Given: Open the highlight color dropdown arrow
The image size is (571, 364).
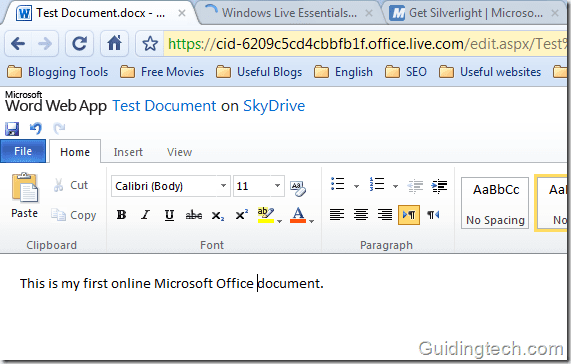Looking at the screenshot, I should point(279,221).
